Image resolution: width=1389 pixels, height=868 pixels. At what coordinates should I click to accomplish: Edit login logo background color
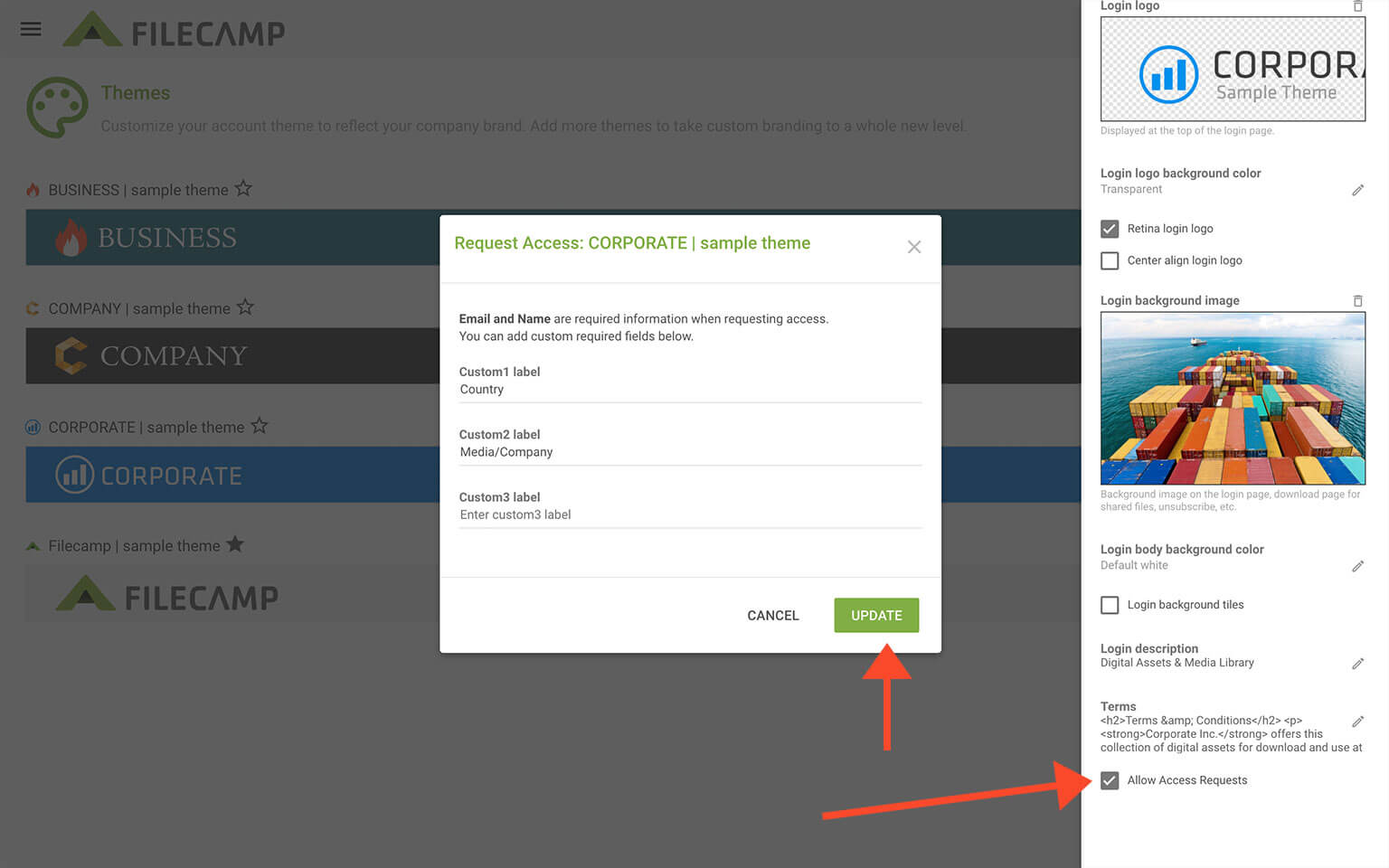click(x=1357, y=190)
